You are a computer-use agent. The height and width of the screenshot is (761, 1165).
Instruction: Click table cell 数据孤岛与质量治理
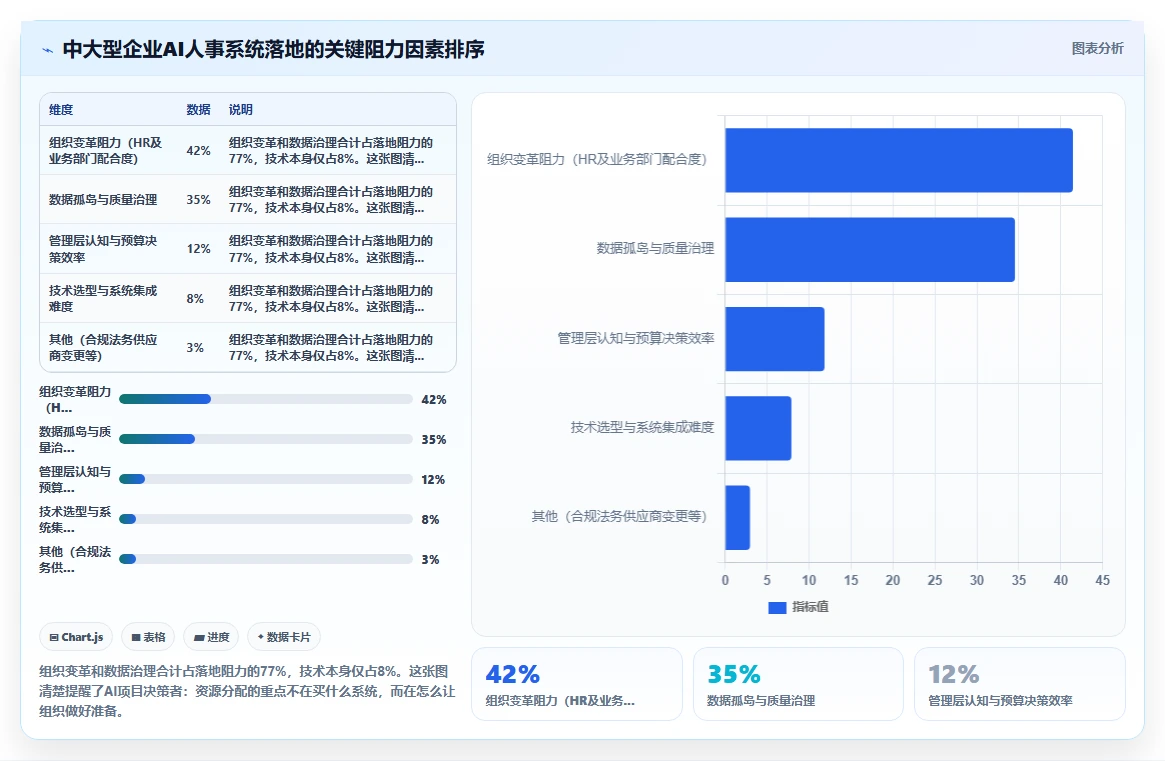pos(108,199)
